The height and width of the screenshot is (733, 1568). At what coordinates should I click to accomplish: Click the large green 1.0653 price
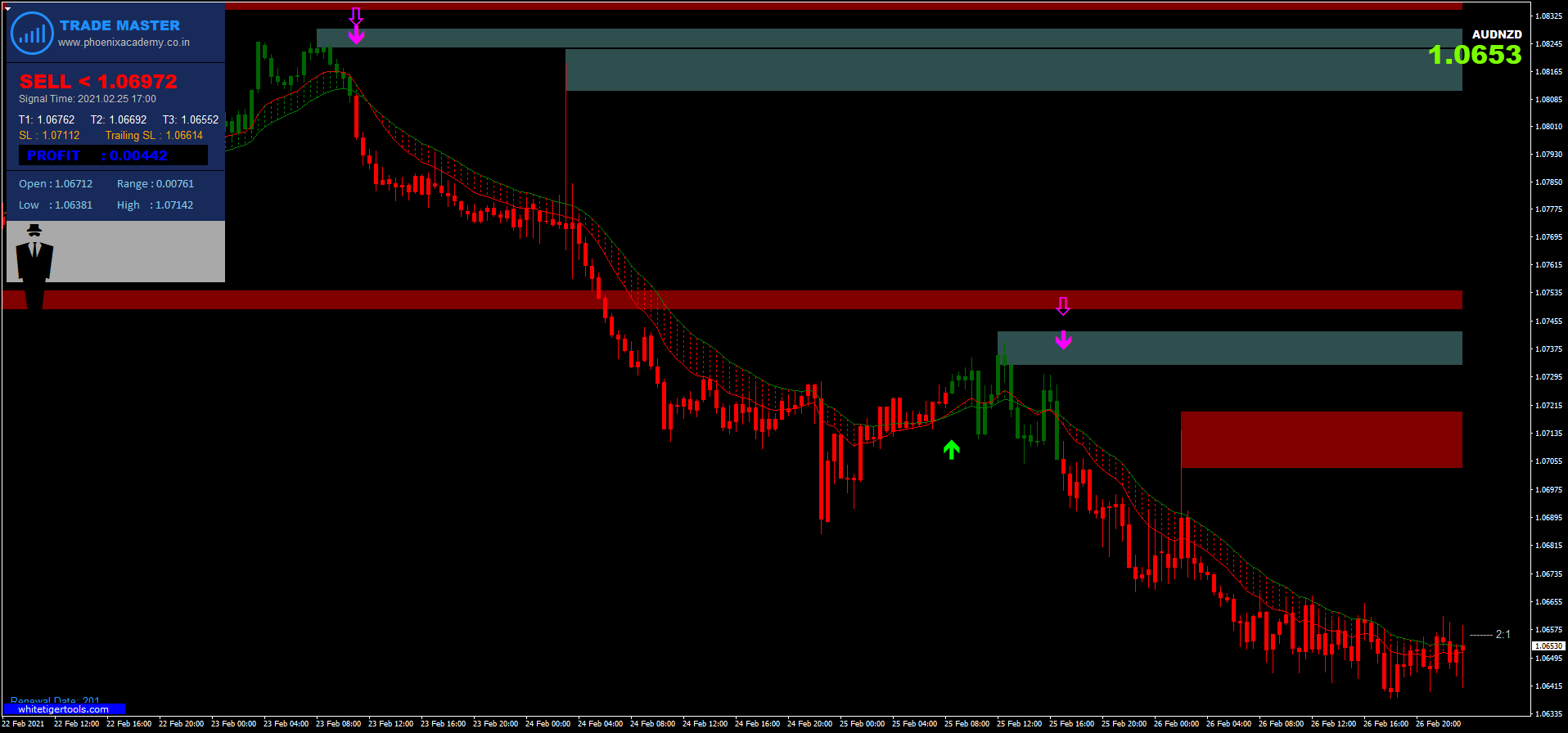(x=1475, y=55)
